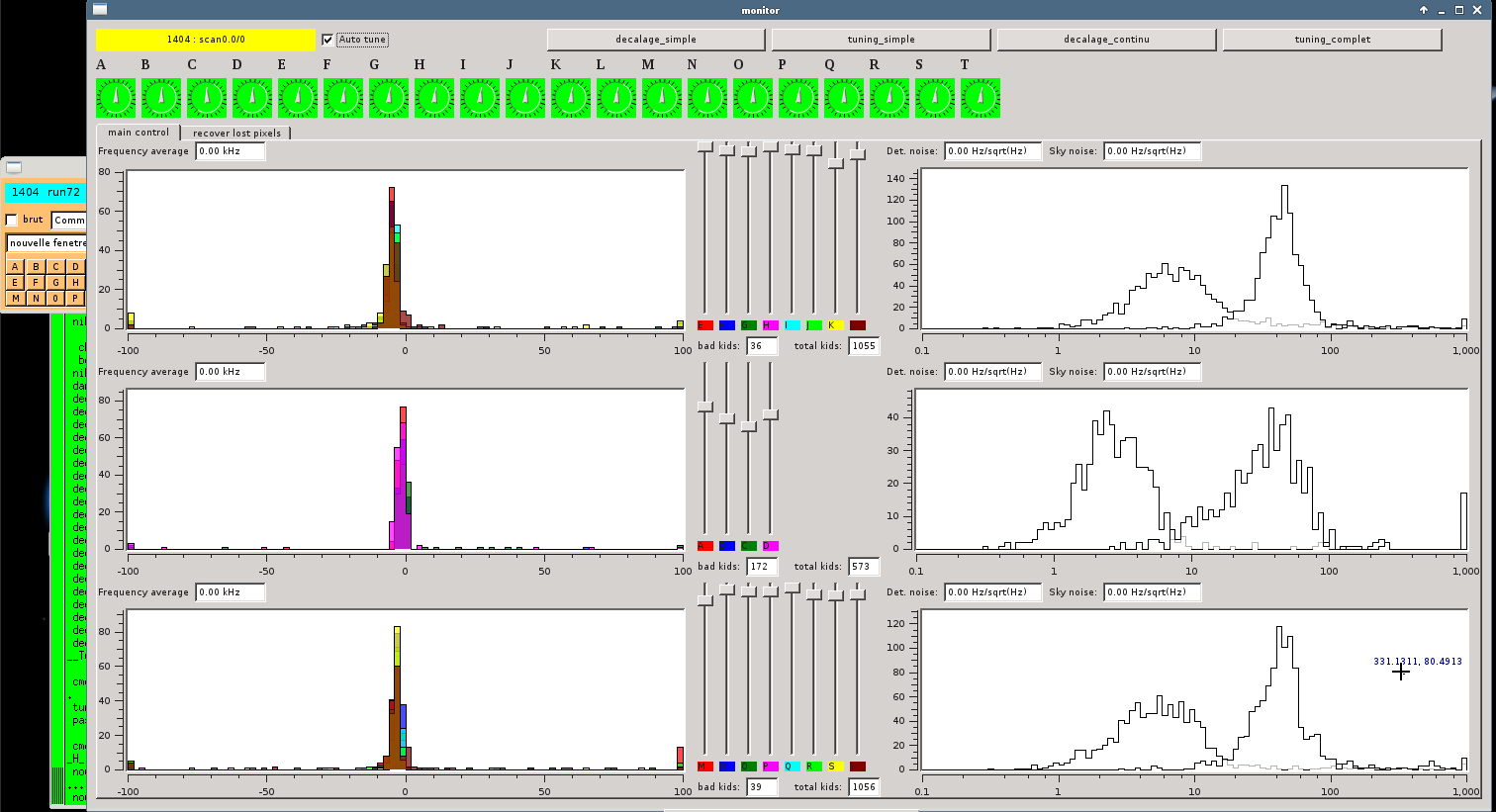Image resolution: width=1496 pixels, height=812 pixels.
Task: Disable the Auto tune checkbox
Action: click(x=328, y=40)
